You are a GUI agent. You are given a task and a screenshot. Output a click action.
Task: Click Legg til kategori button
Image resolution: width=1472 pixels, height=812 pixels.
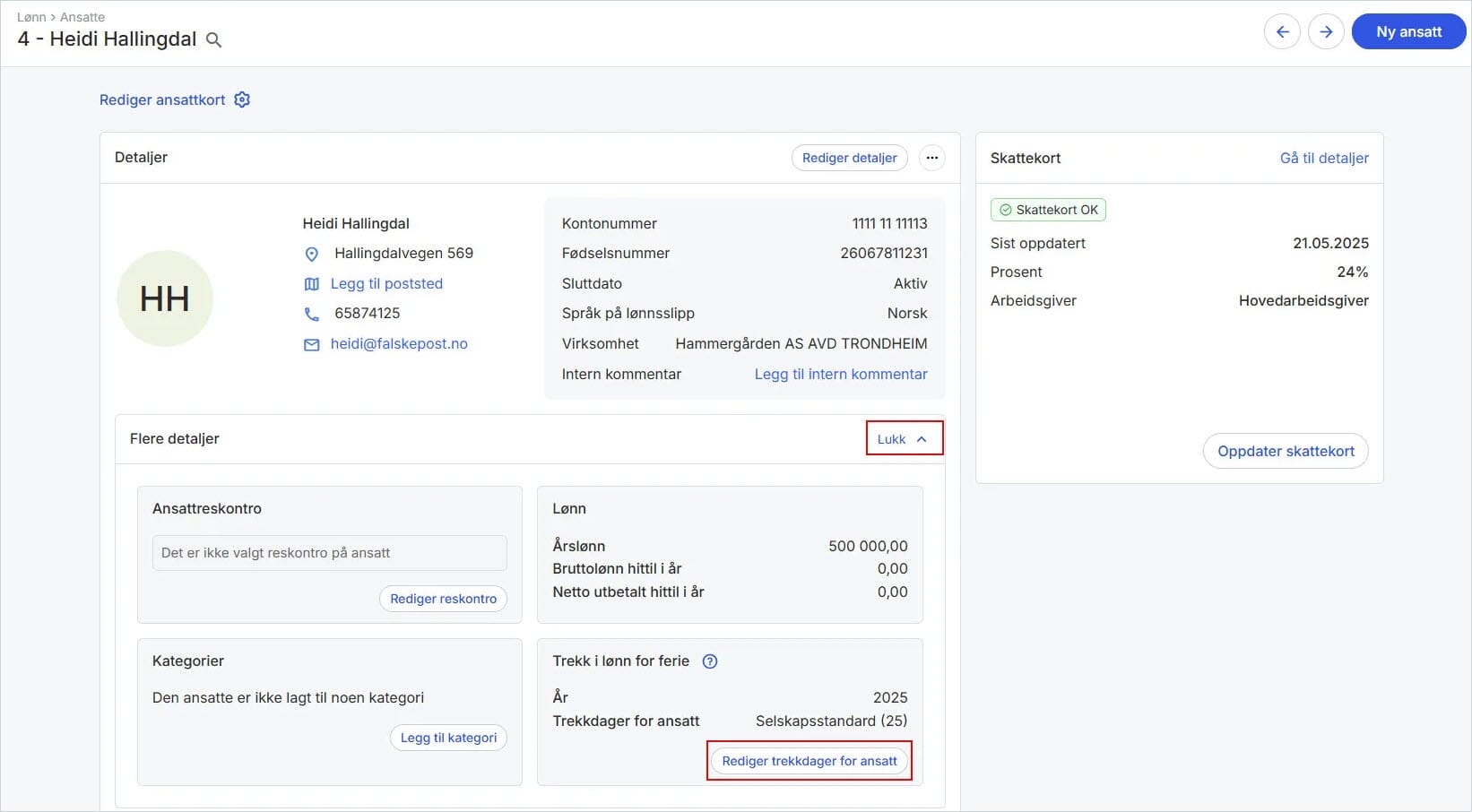tap(448, 738)
